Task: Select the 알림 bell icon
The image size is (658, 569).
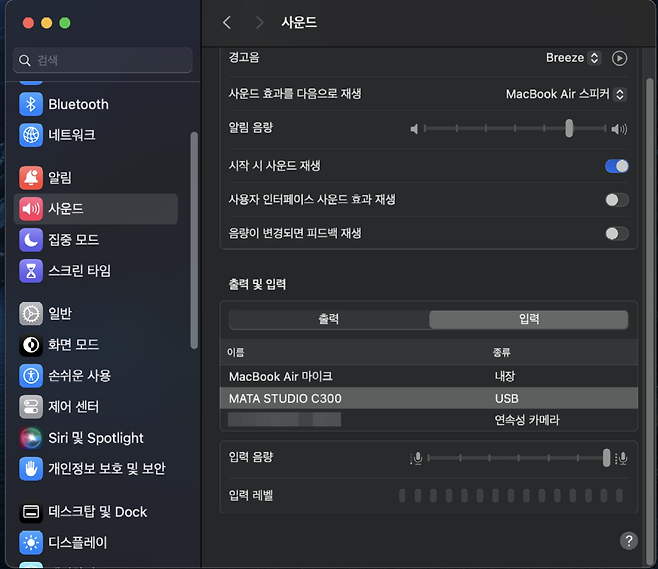Action: 31,178
